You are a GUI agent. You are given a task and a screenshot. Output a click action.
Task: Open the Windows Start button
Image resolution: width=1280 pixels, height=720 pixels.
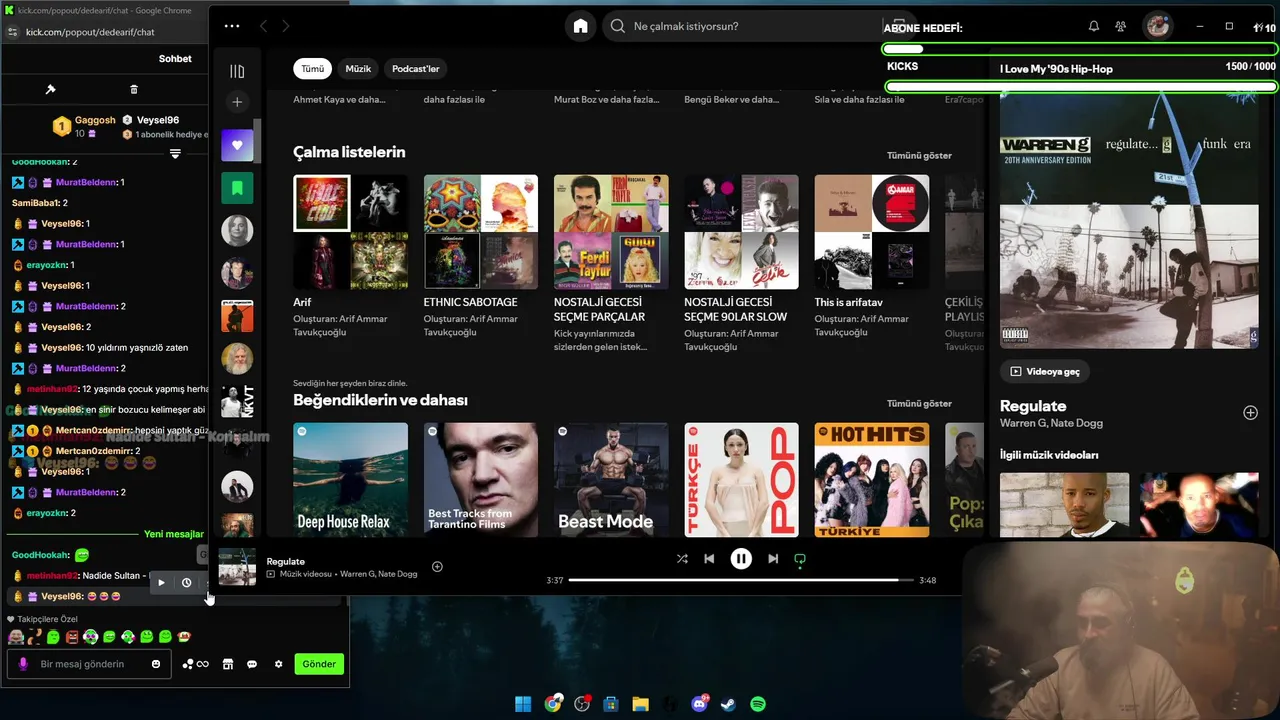[x=523, y=704]
